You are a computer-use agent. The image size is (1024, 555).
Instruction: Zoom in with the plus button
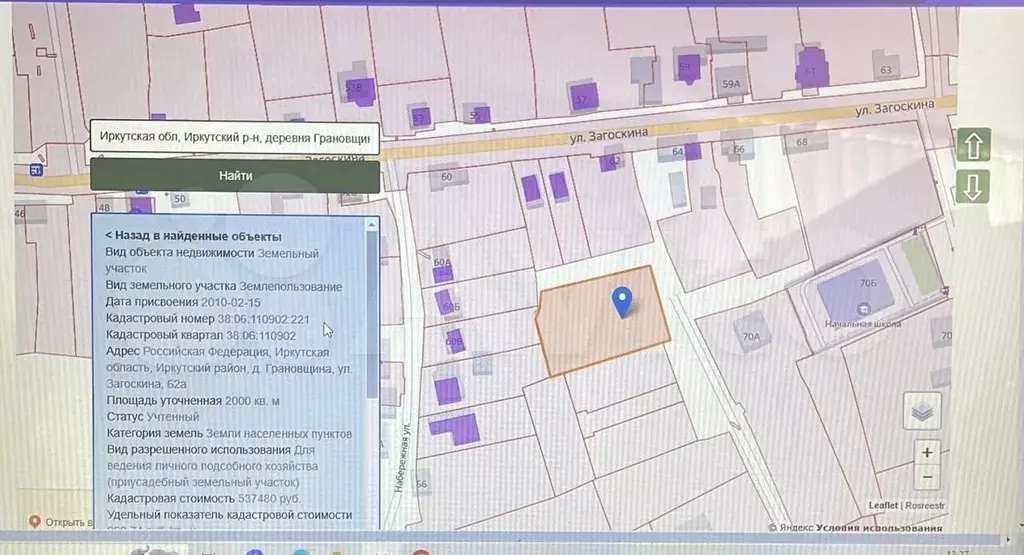927,453
